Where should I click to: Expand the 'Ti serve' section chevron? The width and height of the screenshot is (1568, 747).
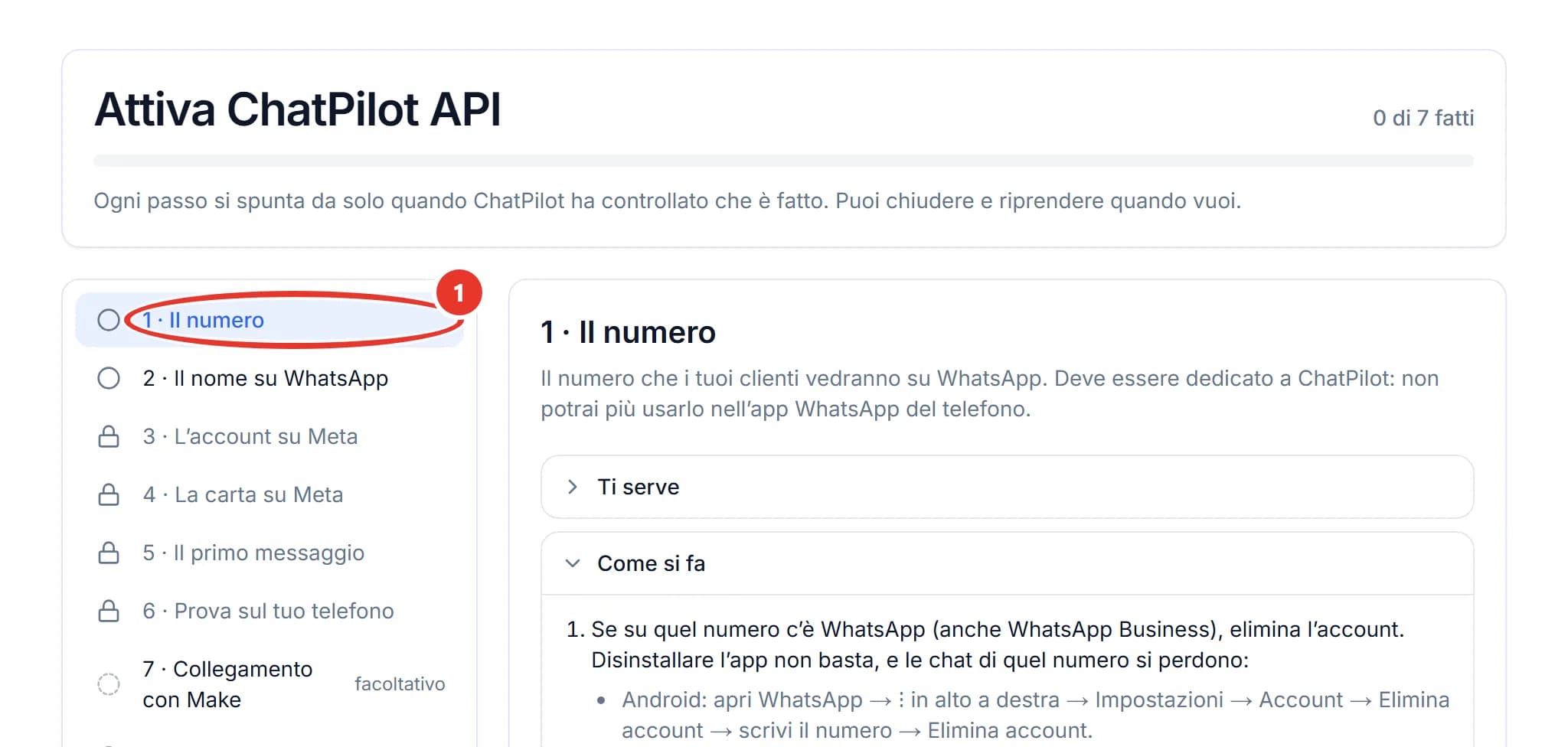(x=572, y=487)
